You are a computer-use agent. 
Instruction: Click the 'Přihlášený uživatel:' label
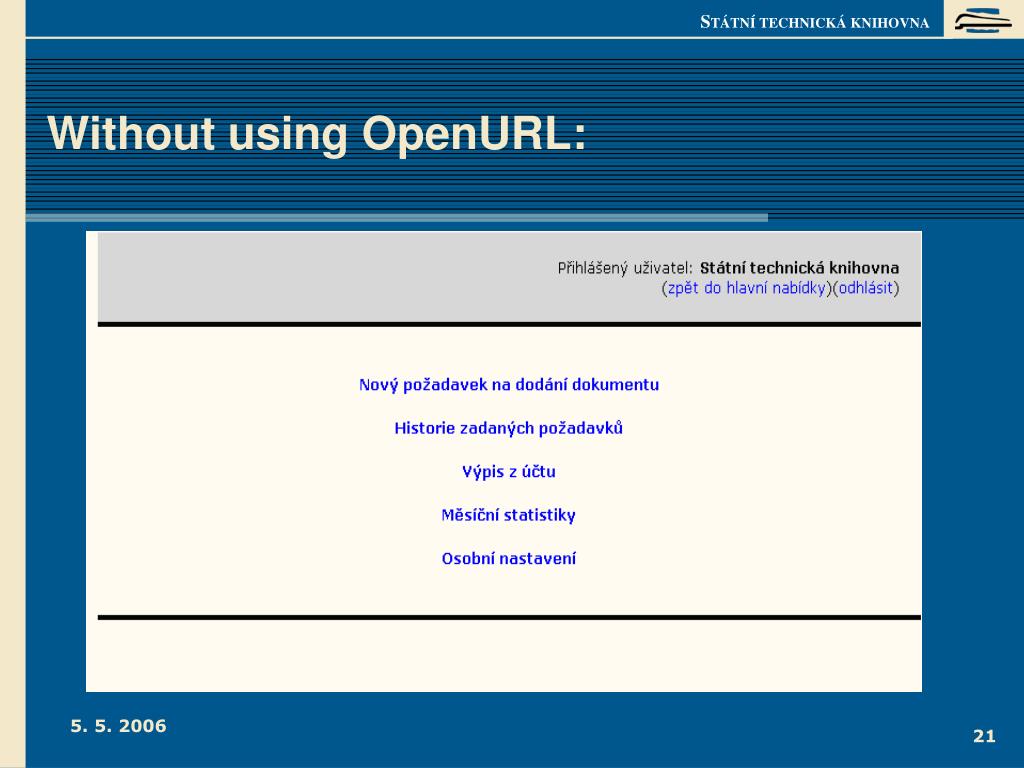(x=624, y=268)
